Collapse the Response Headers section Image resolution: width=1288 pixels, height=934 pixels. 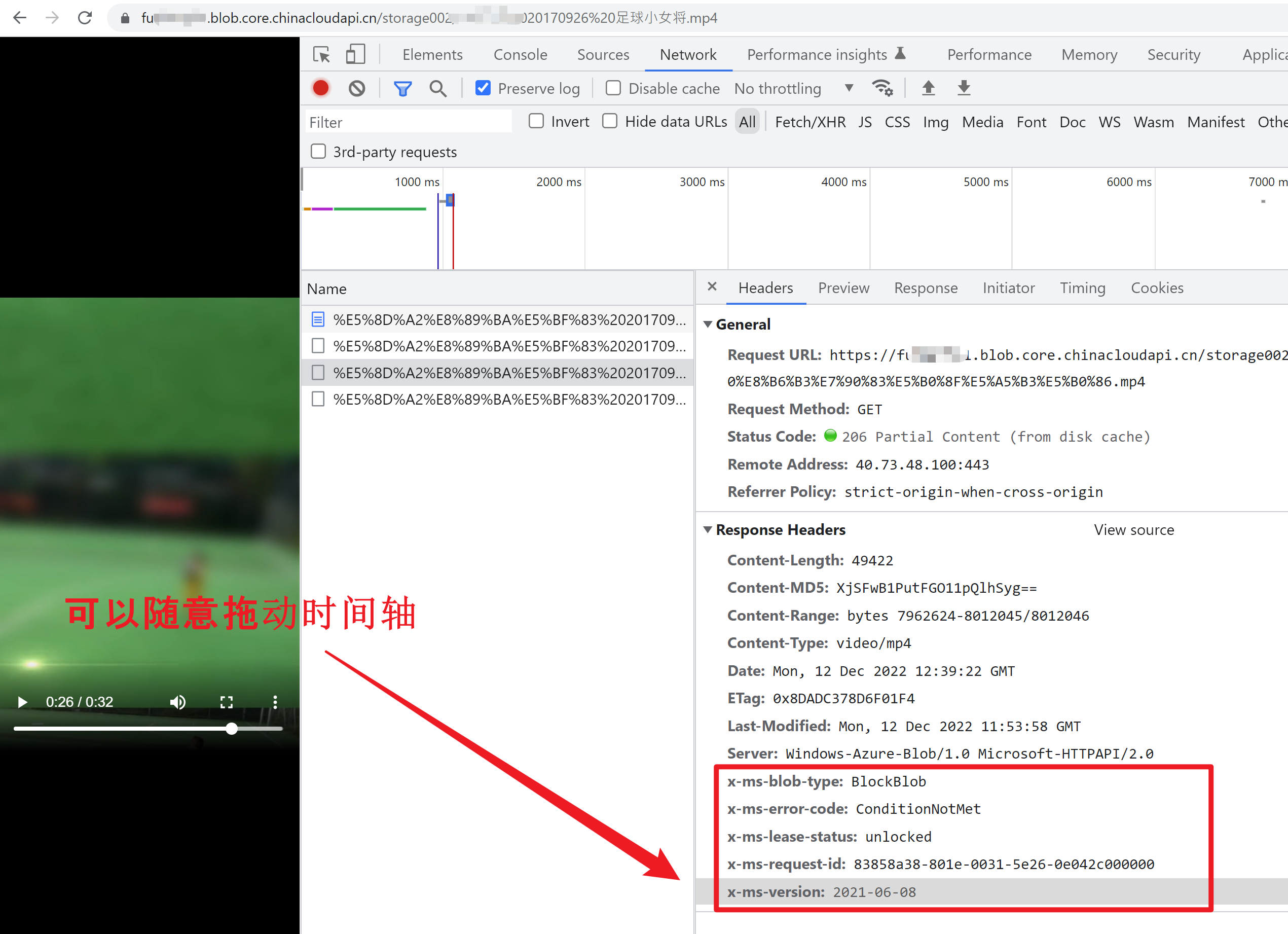click(708, 529)
